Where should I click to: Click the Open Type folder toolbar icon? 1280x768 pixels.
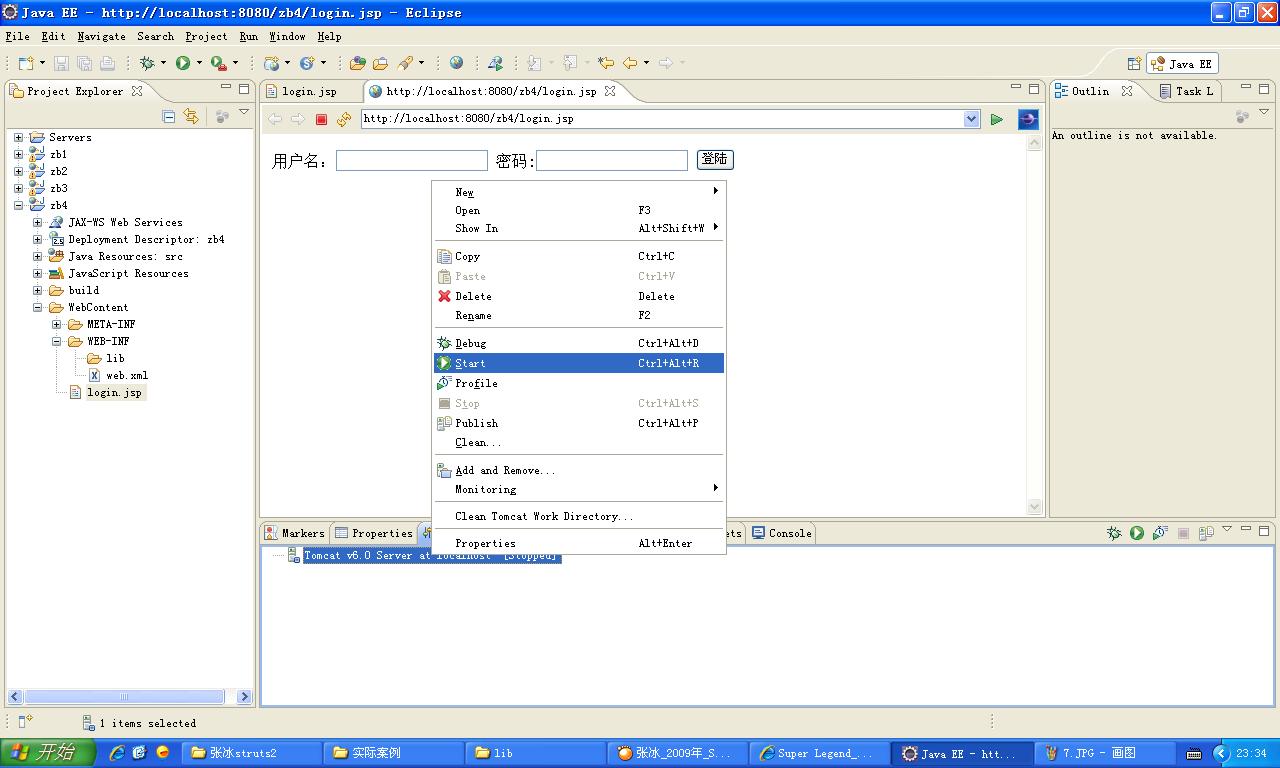tap(358, 63)
